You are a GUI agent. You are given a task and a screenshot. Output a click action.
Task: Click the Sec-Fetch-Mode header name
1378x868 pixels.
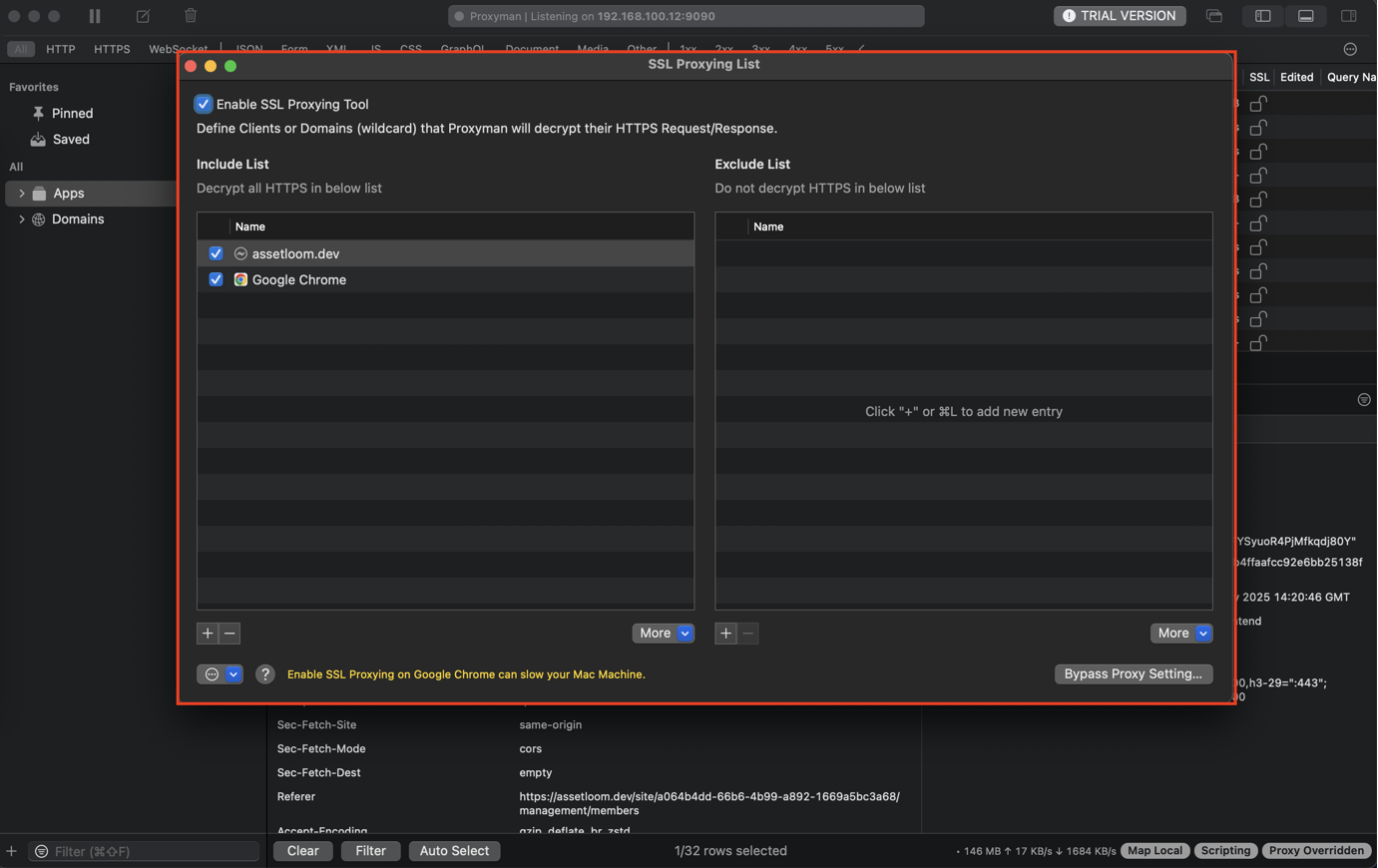pos(321,749)
